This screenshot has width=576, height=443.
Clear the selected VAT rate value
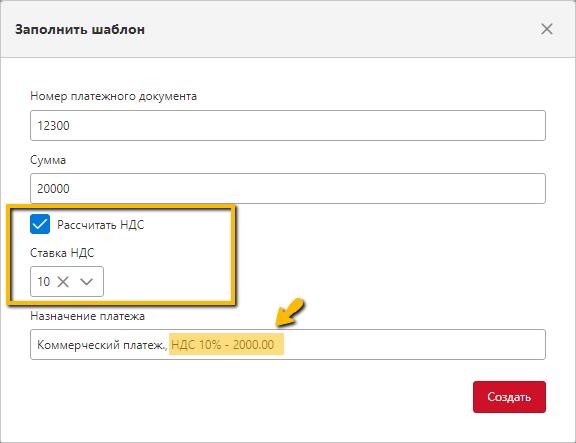click(x=63, y=282)
